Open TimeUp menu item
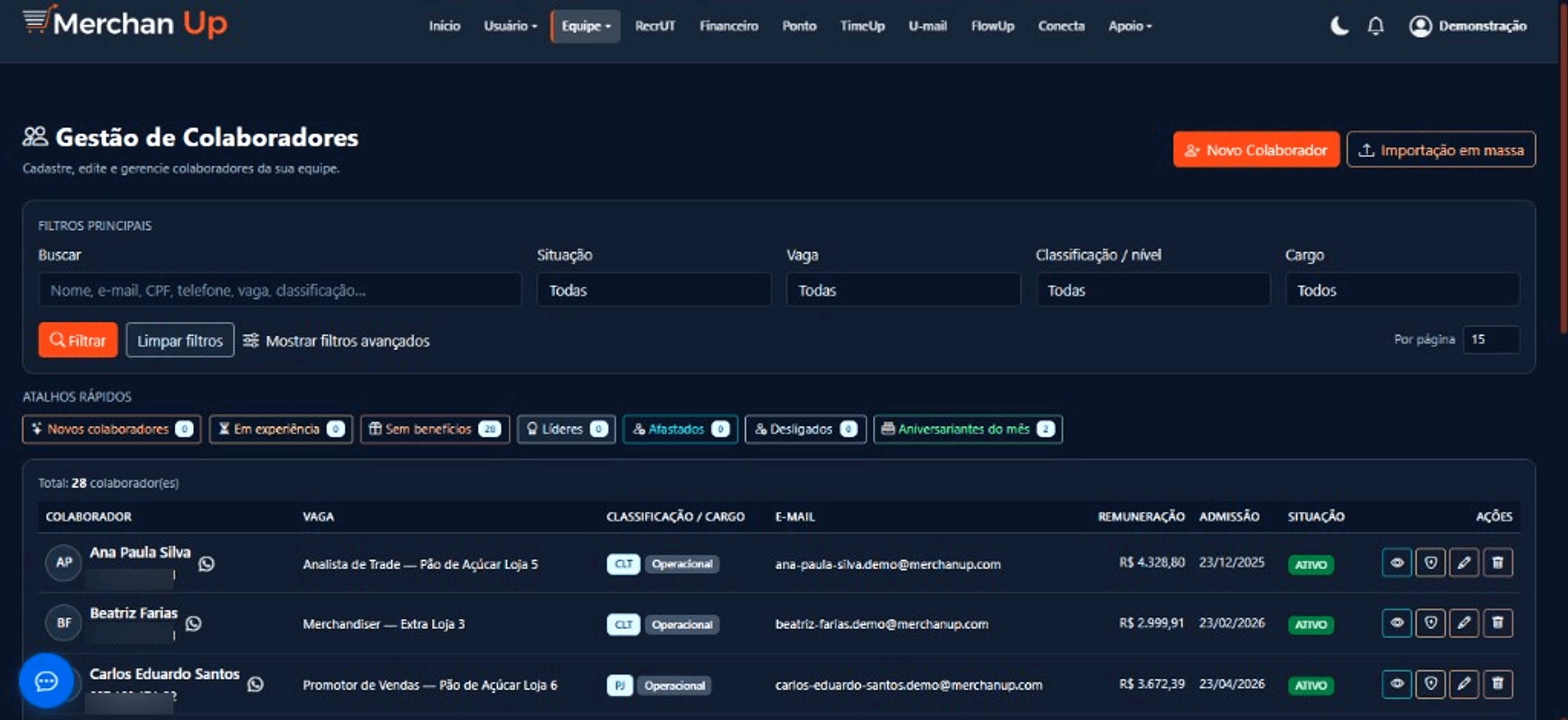This screenshot has width=1568, height=720. coord(862,26)
